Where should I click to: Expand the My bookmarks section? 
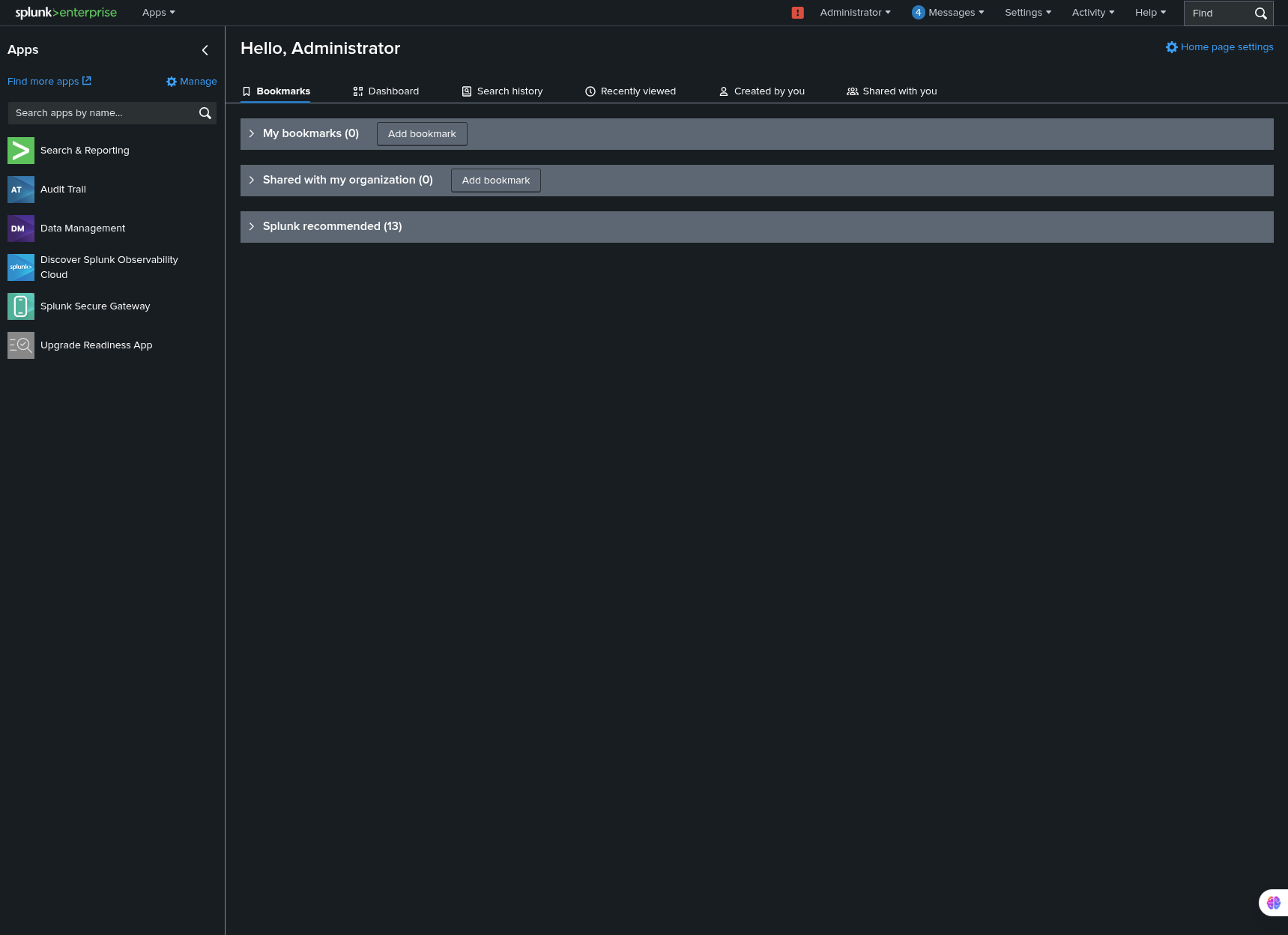point(252,133)
